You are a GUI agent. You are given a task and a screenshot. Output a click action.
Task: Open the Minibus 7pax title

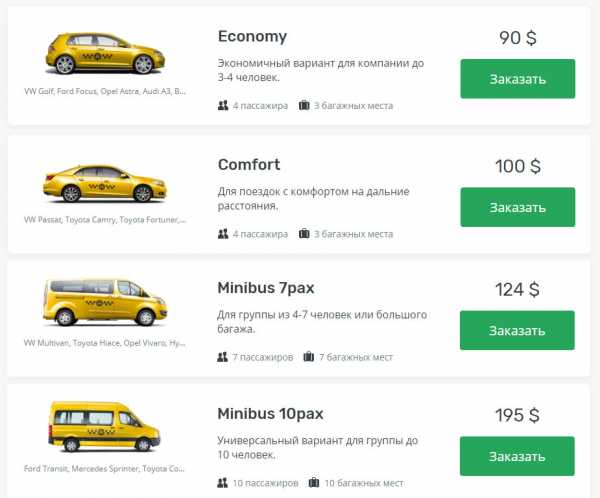tap(266, 288)
